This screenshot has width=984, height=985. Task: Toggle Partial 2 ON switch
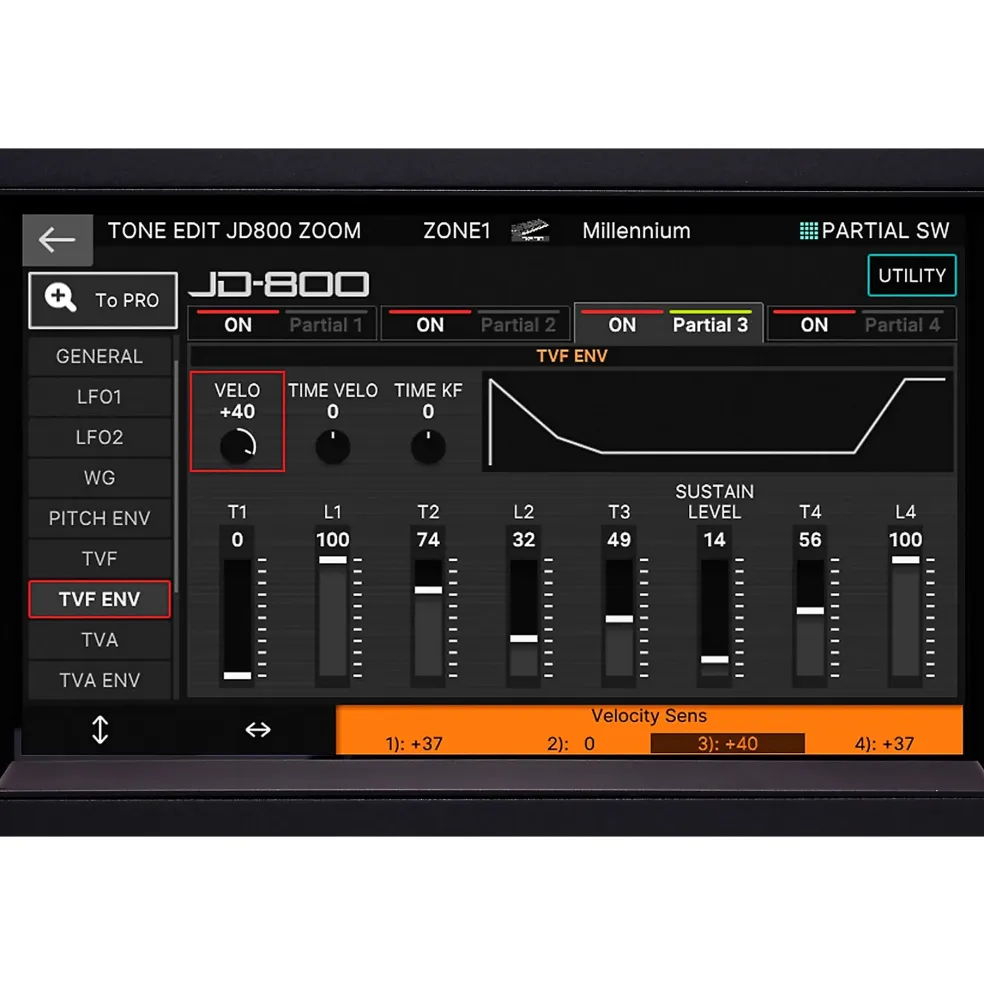point(430,324)
